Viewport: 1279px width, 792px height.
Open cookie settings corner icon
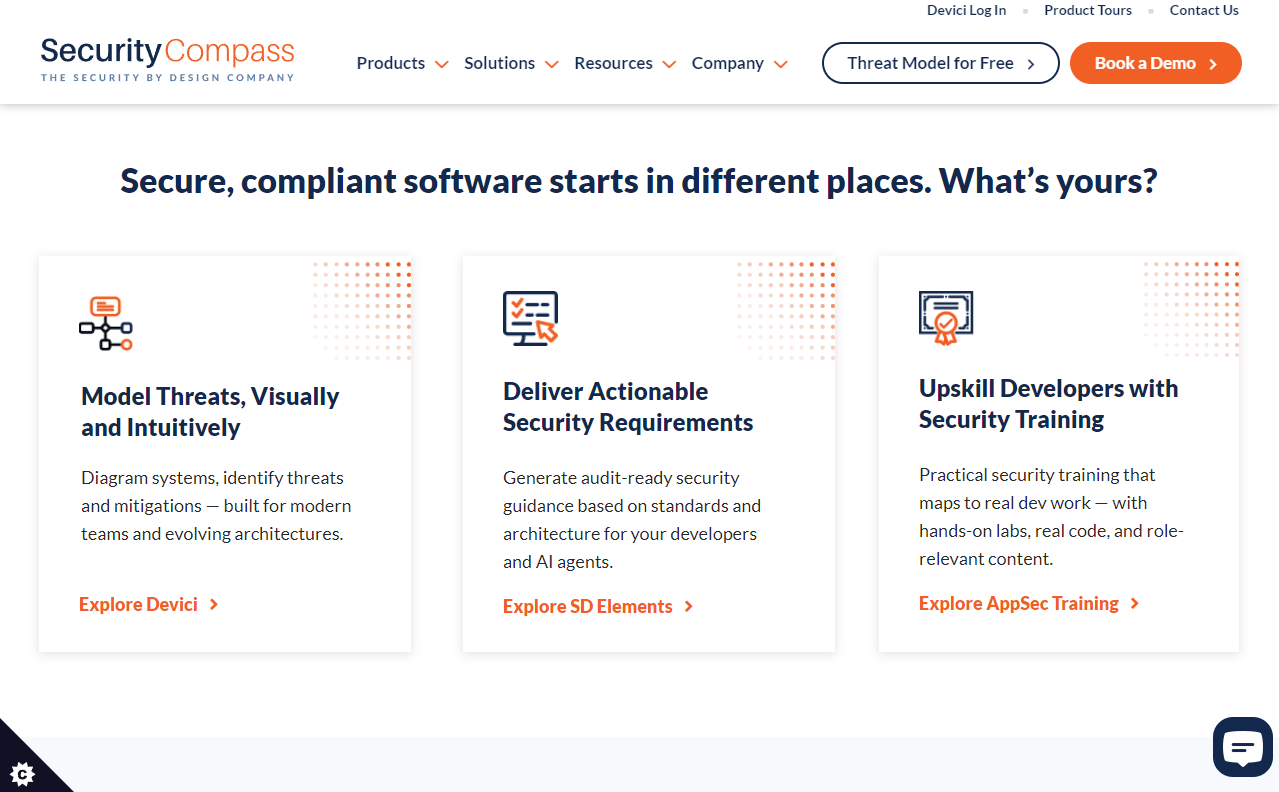23,771
